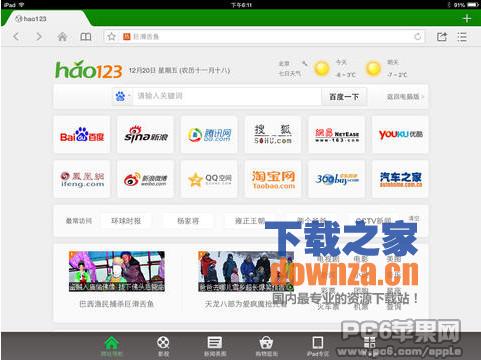The height and width of the screenshot is (360, 481).
Task: Open the first news thumbnail about 巨滑舌鱼
Action: tap(117, 271)
